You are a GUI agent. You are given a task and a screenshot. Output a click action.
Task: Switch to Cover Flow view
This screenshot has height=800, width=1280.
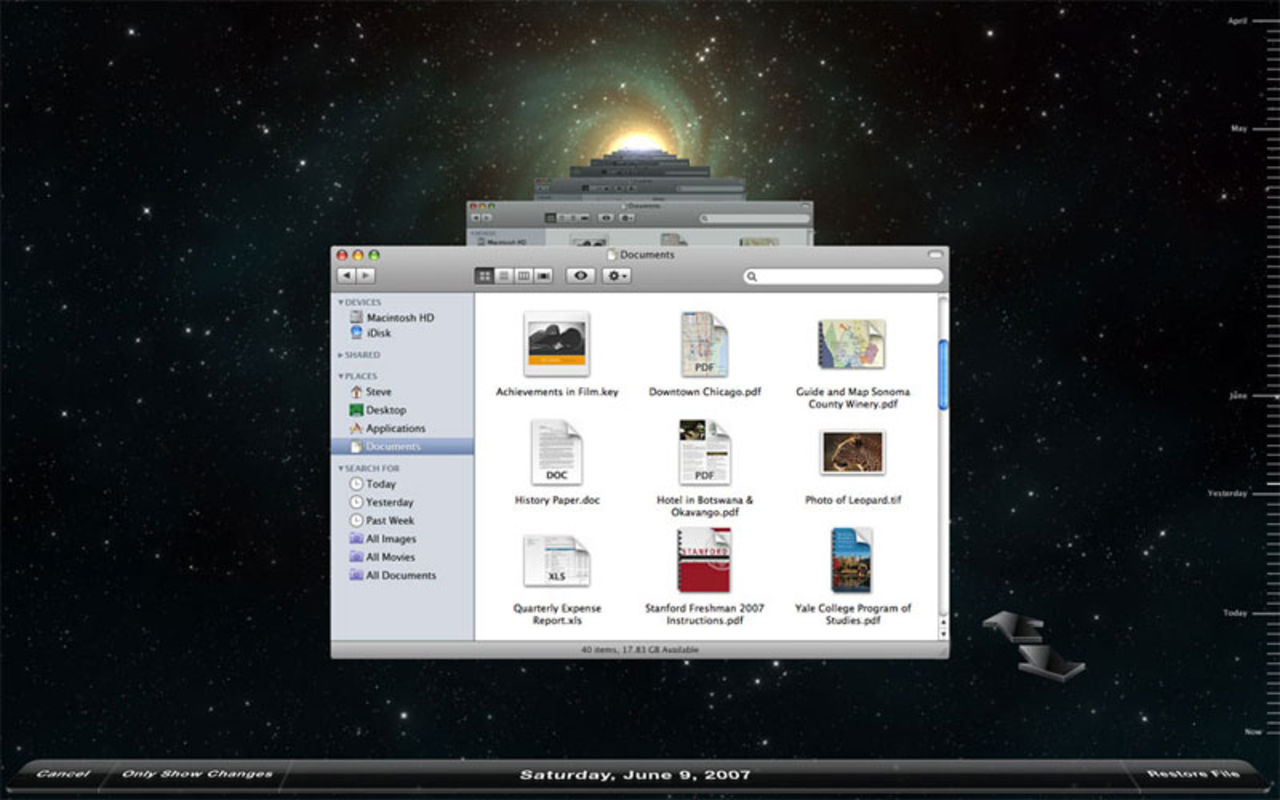pyautogui.click(x=545, y=276)
